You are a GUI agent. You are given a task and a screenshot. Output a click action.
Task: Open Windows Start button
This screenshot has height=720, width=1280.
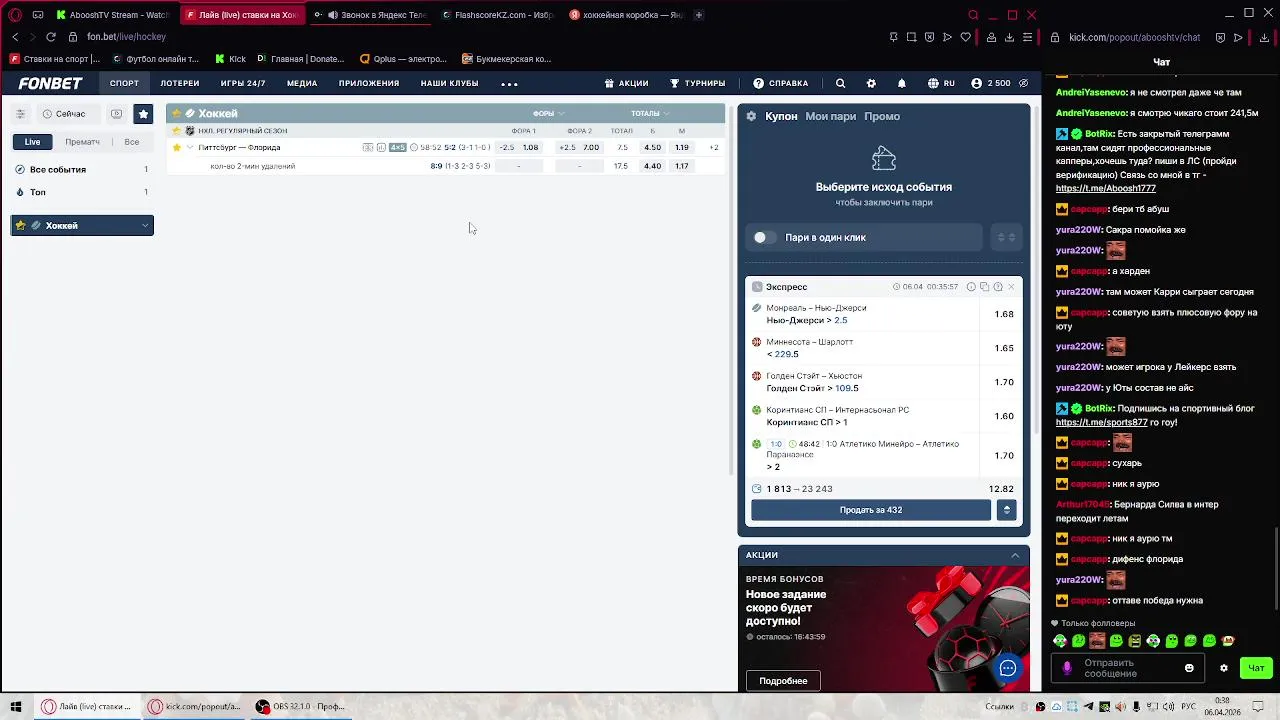tap(16, 706)
